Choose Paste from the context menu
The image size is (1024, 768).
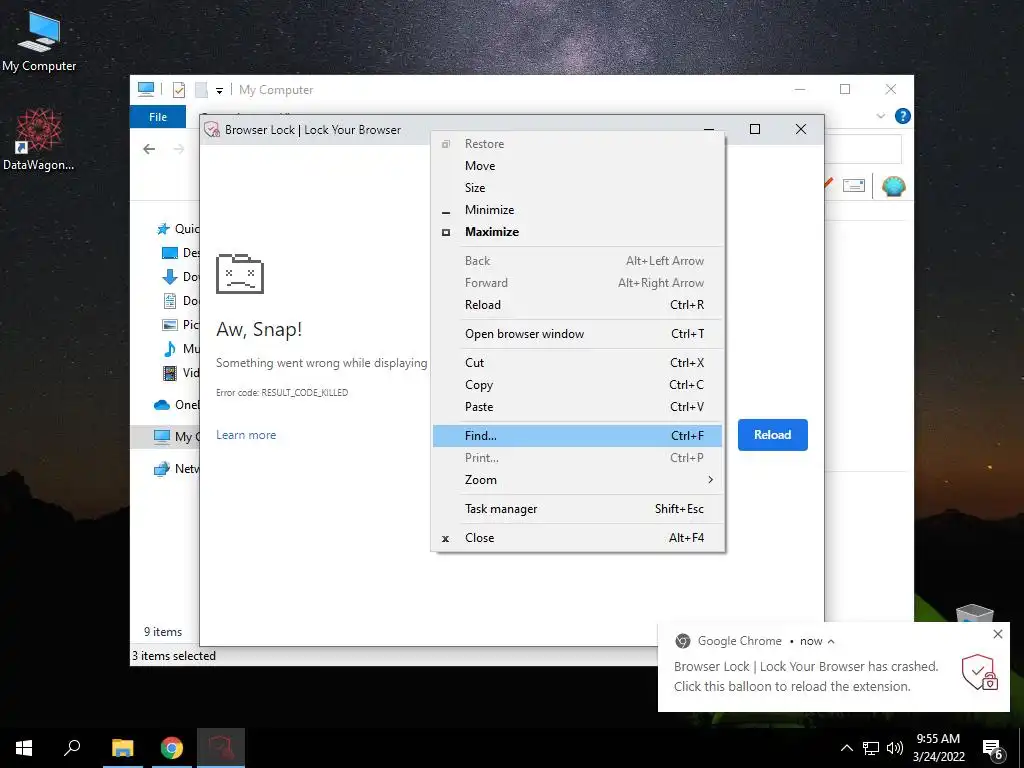pos(577,407)
